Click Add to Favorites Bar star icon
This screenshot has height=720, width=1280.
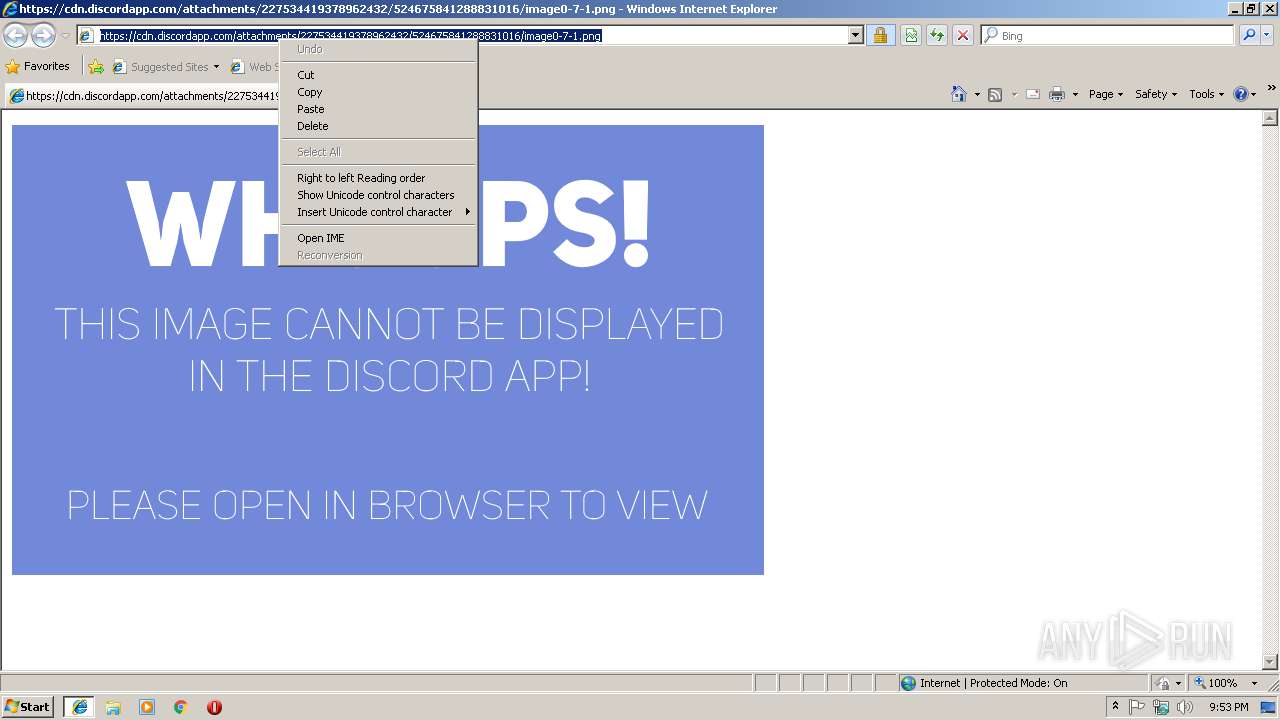[x=96, y=67]
